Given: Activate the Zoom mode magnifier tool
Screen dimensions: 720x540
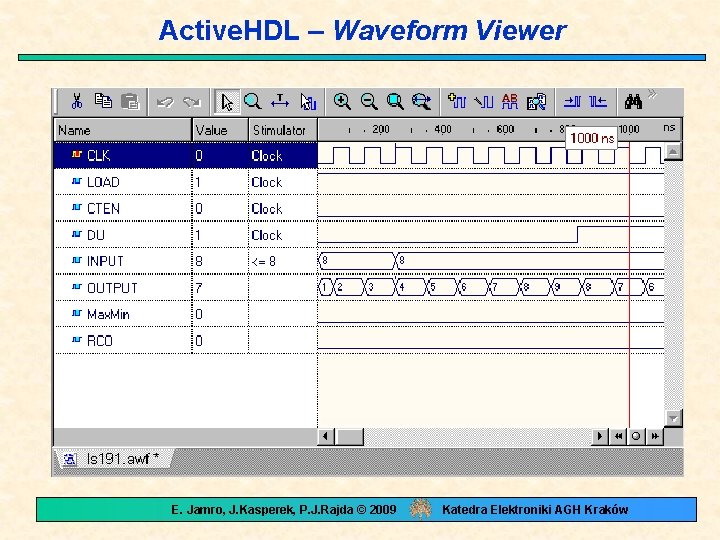Looking at the screenshot, I should [253, 101].
